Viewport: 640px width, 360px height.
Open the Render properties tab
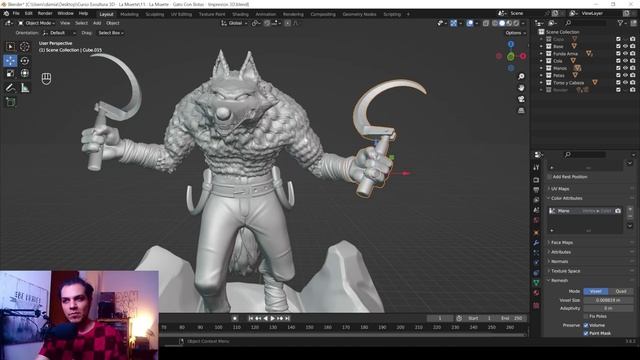tap(536, 180)
